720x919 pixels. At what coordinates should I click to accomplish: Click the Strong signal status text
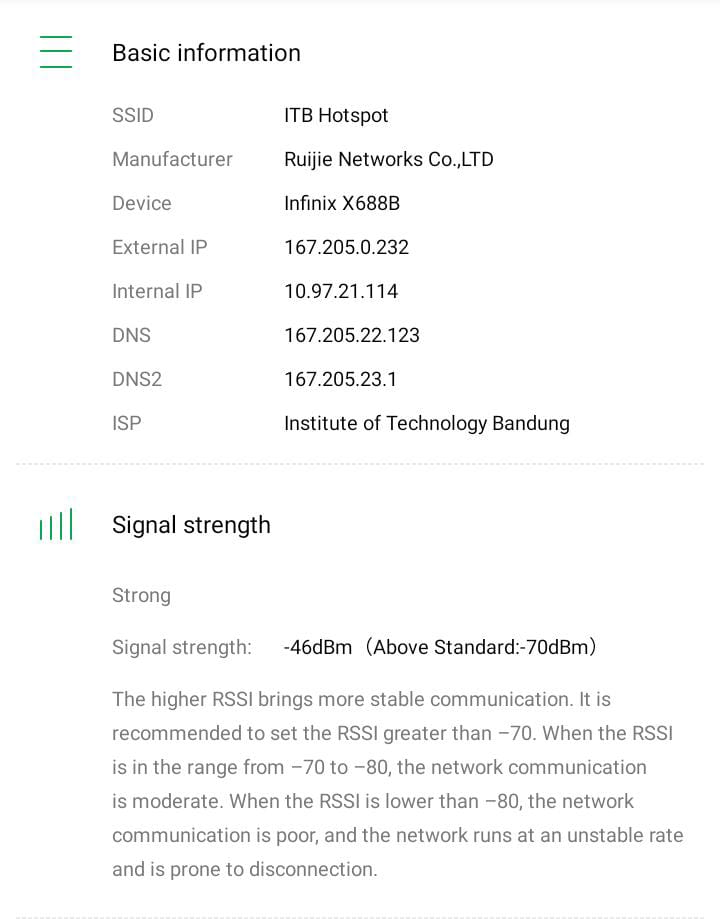[141, 595]
